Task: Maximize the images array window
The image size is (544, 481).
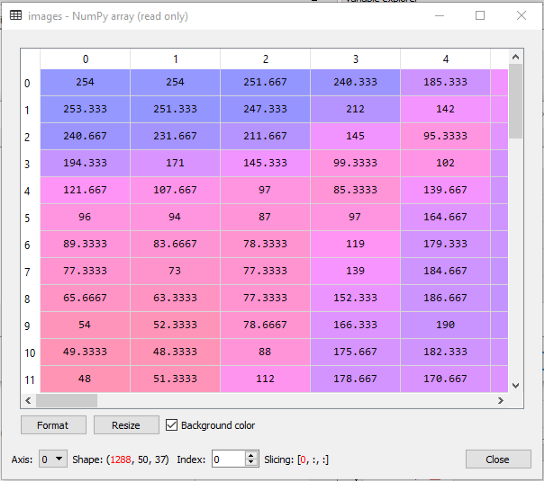Action: pos(480,16)
